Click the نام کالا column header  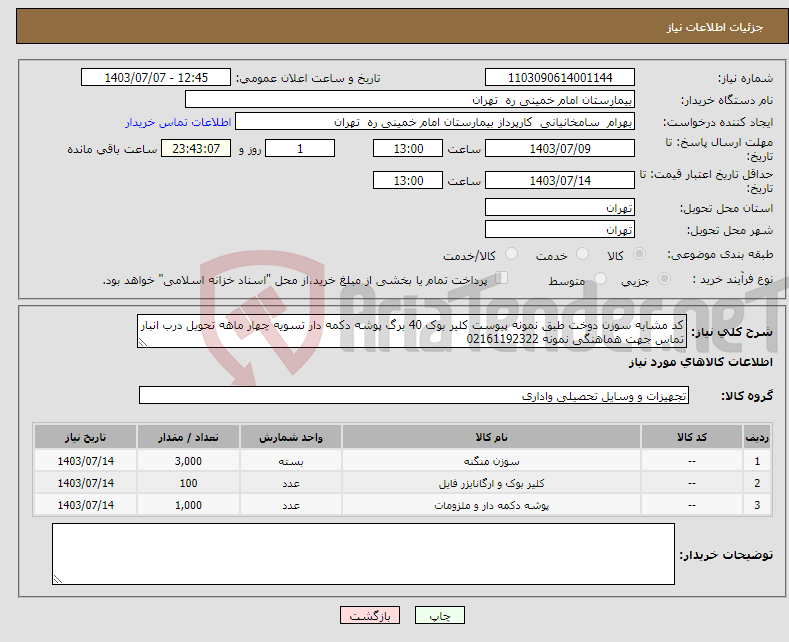pyautogui.click(x=491, y=437)
